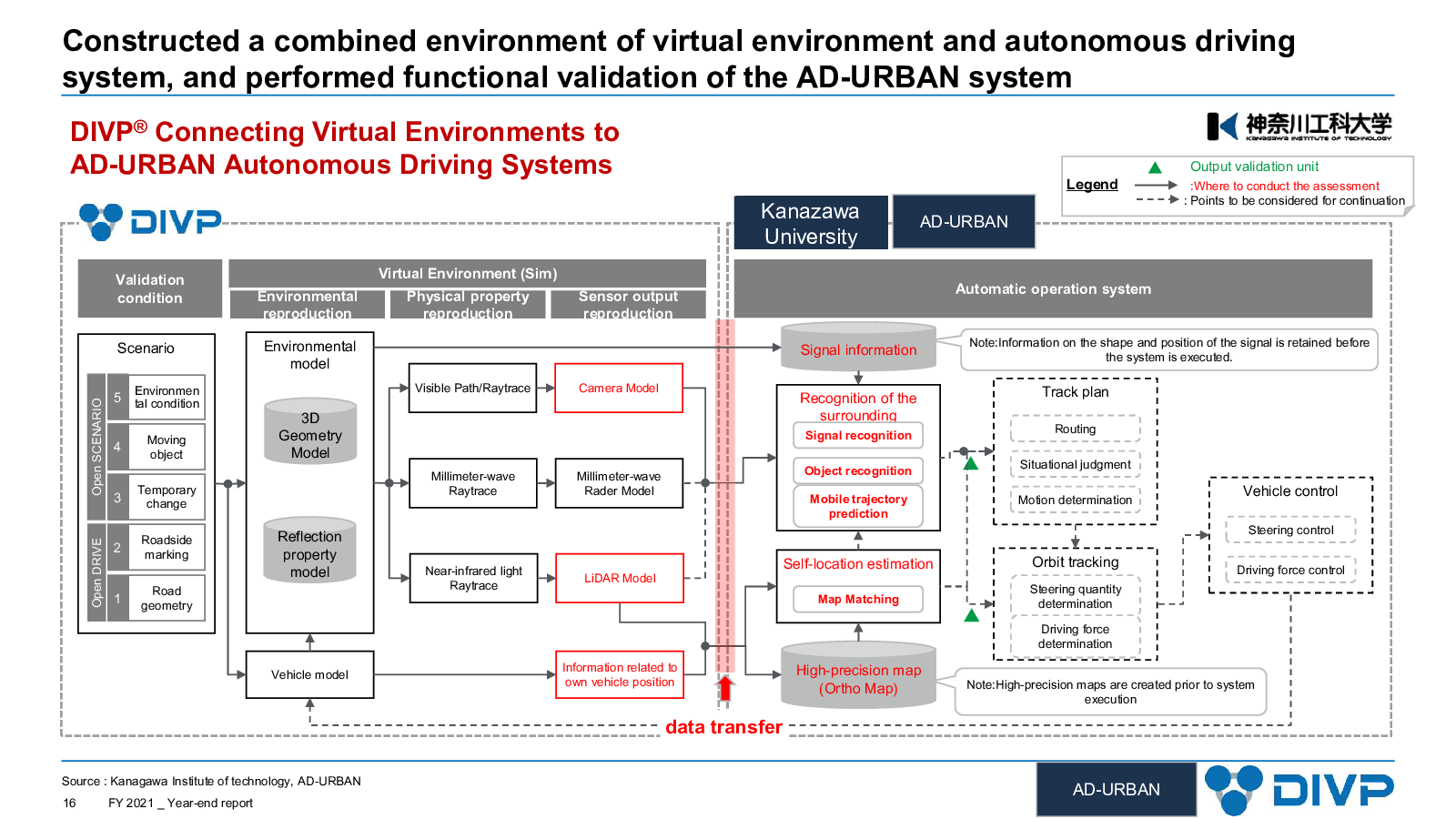The width and height of the screenshot is (1456, 819).
Task: Click the Millimeter-wave Raytrace box
Action: coord(472,483)
